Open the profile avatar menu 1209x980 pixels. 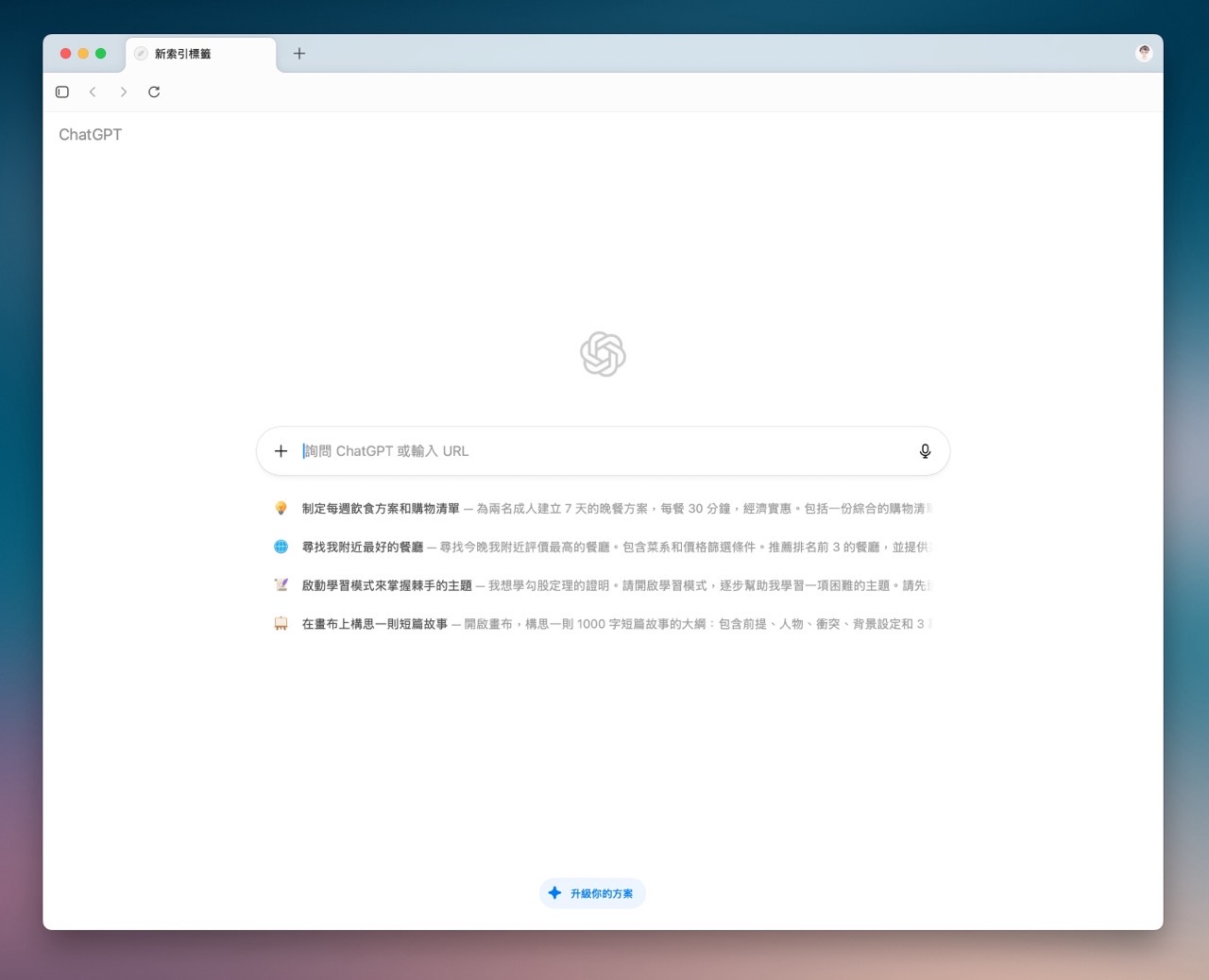1144,53
